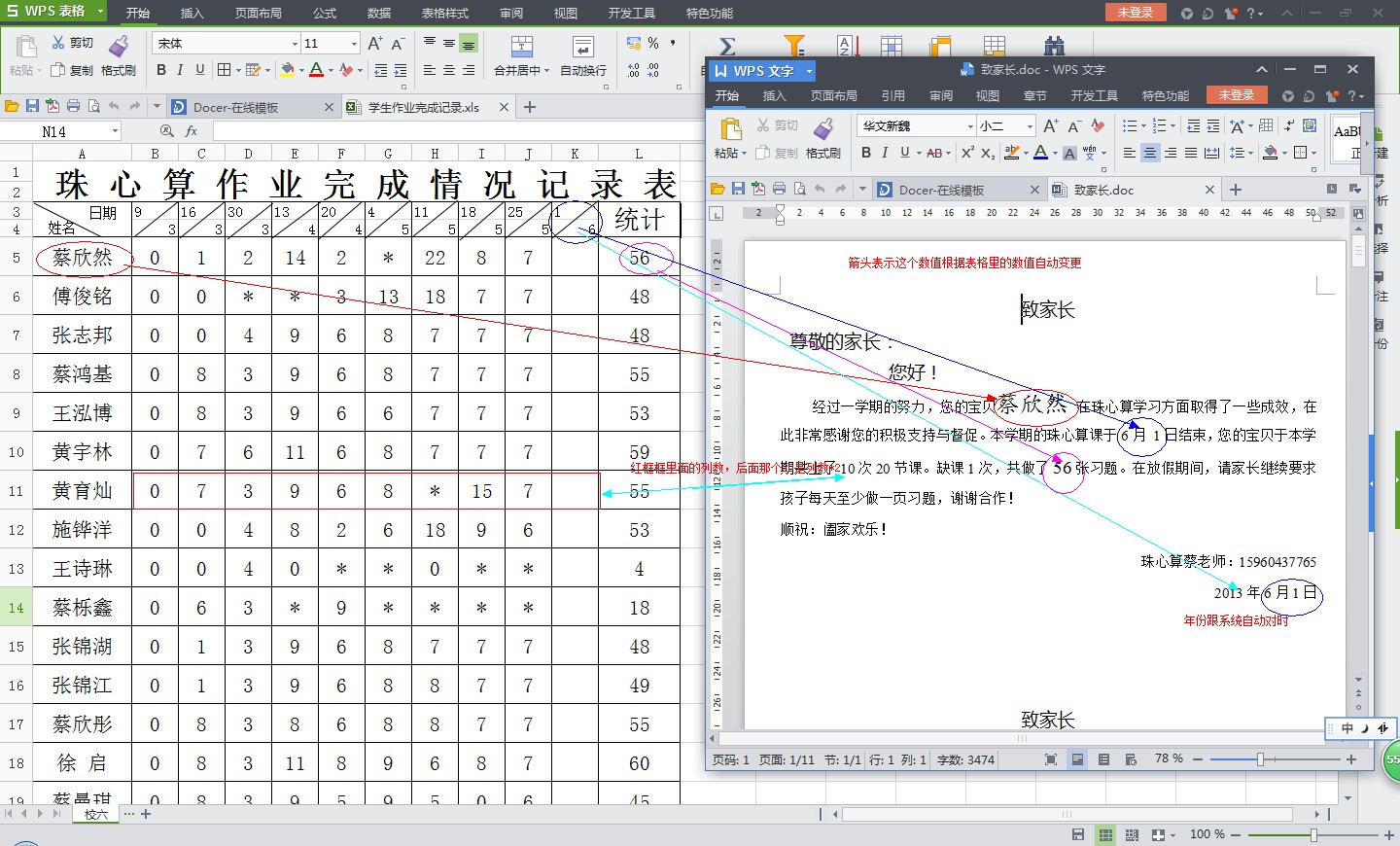Open the font color dropdown arrow
Screen dimensions: 1400x846
[x=1055, y=152]
